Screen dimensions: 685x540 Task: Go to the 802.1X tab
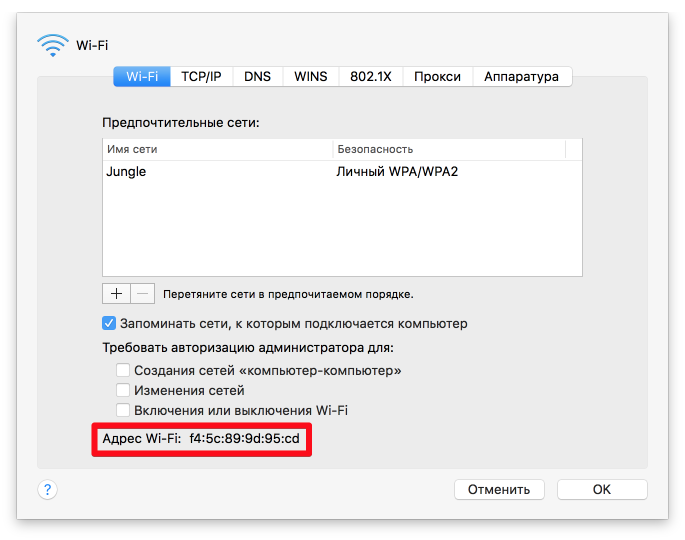pos(369,77)
